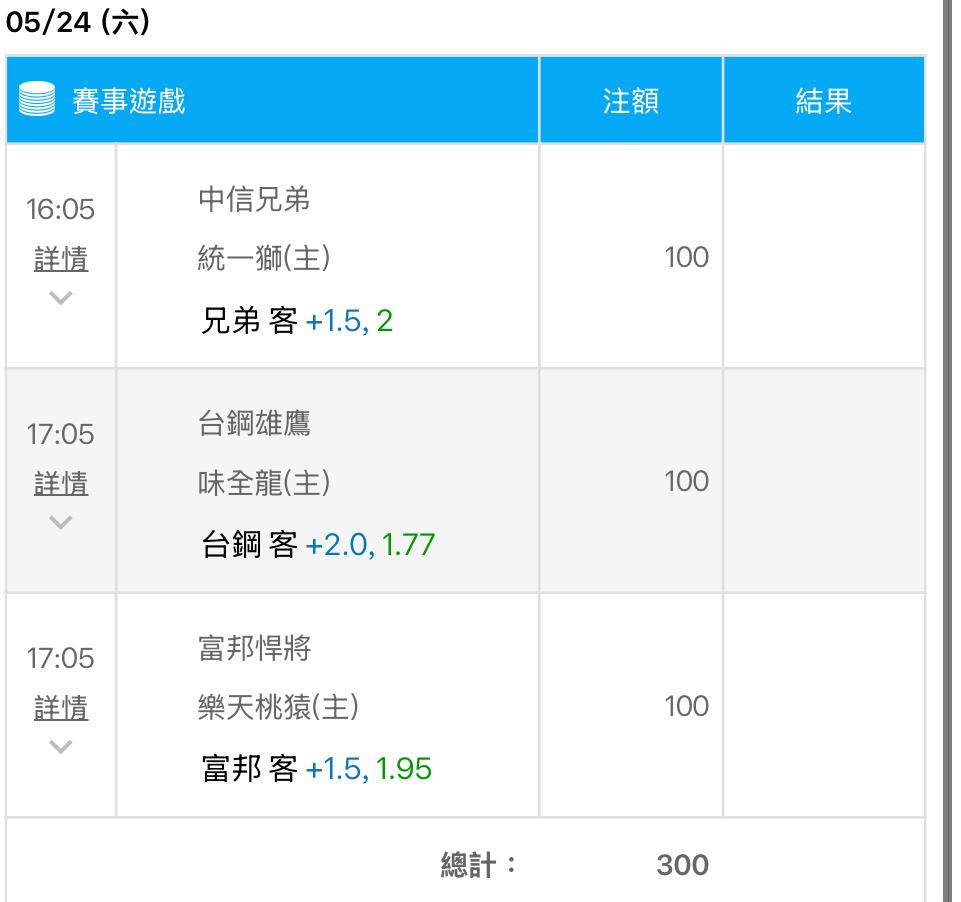Viewport: 961px width, 902px height.
Task: Click the 味全龍(主) team name
Action: [x=264, y=483]
